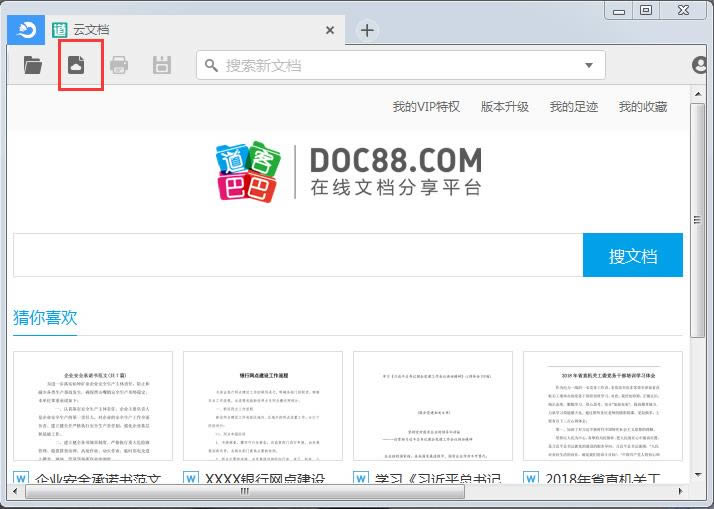Image resolution: width=714 pixels, height=509 pixels.
Task: Click Word icon beside 学习《习近平总书记
Action: (361, 478)
